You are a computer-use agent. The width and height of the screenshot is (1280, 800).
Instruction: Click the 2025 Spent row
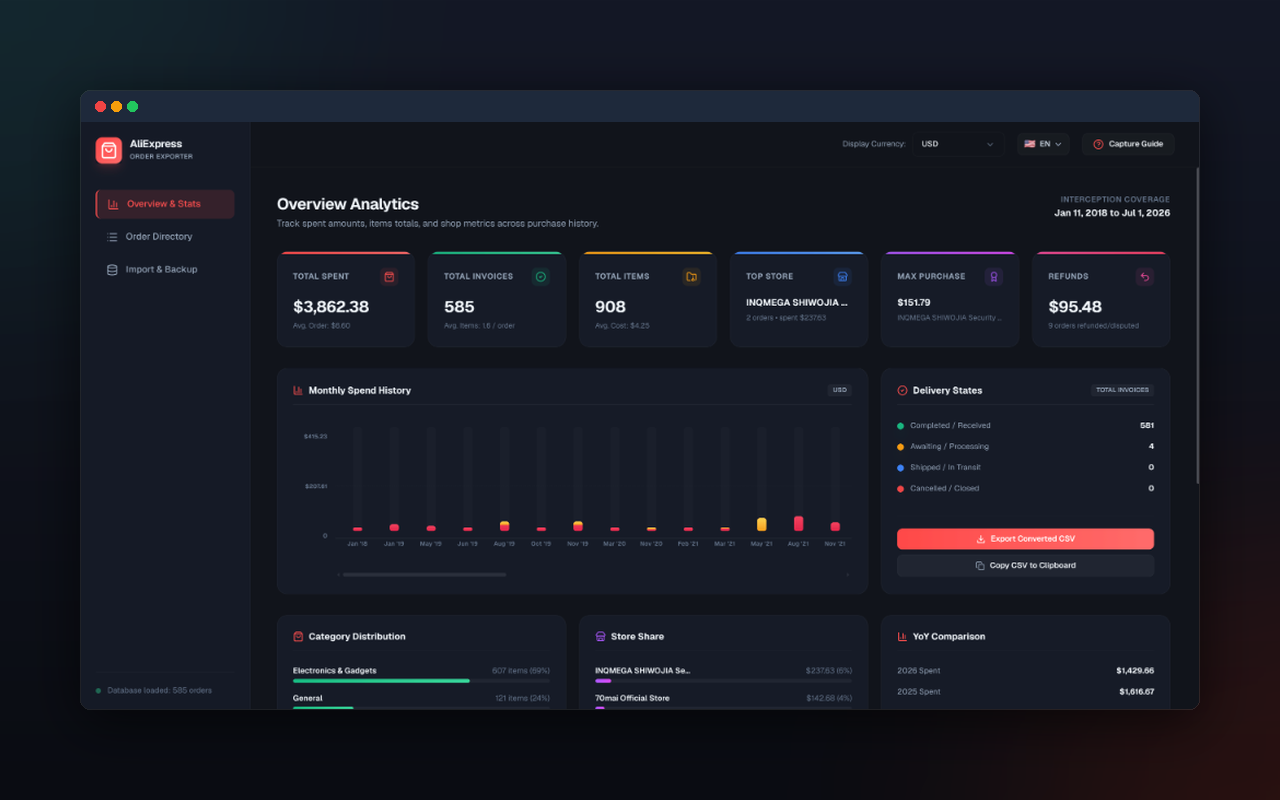pos(1025,692)
